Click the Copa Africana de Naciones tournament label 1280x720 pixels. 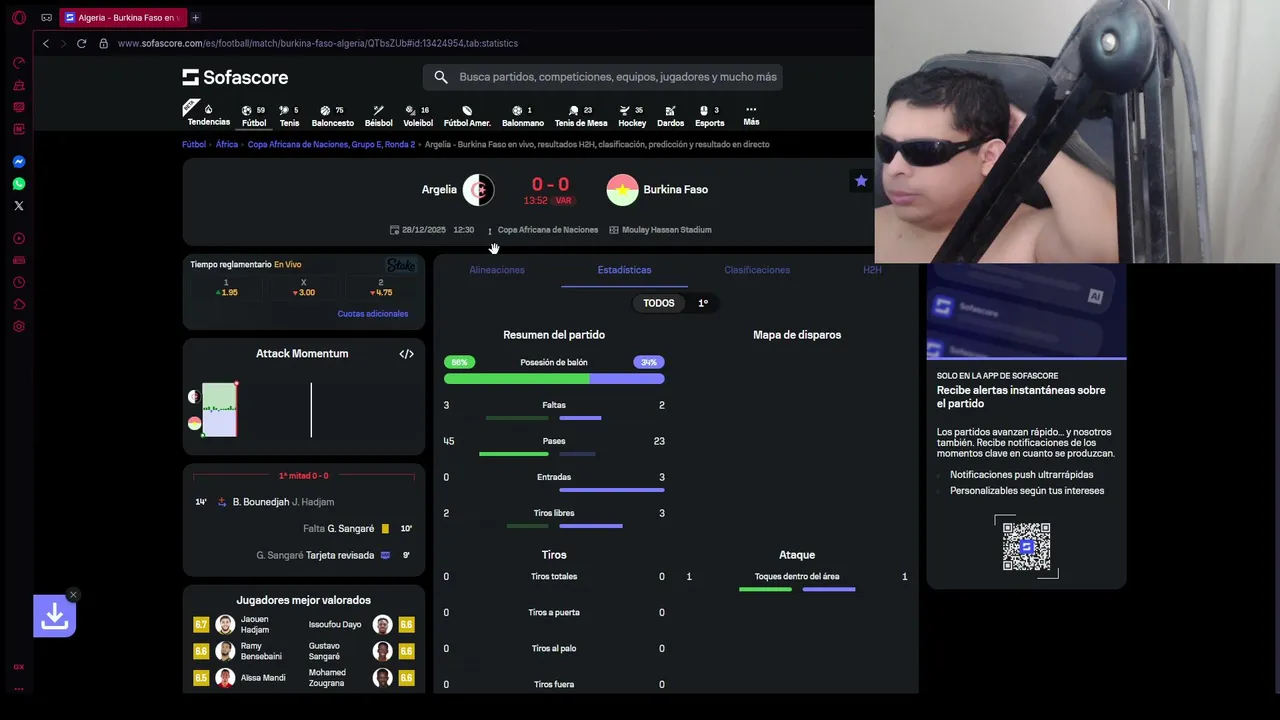click(x=548, y=230)
